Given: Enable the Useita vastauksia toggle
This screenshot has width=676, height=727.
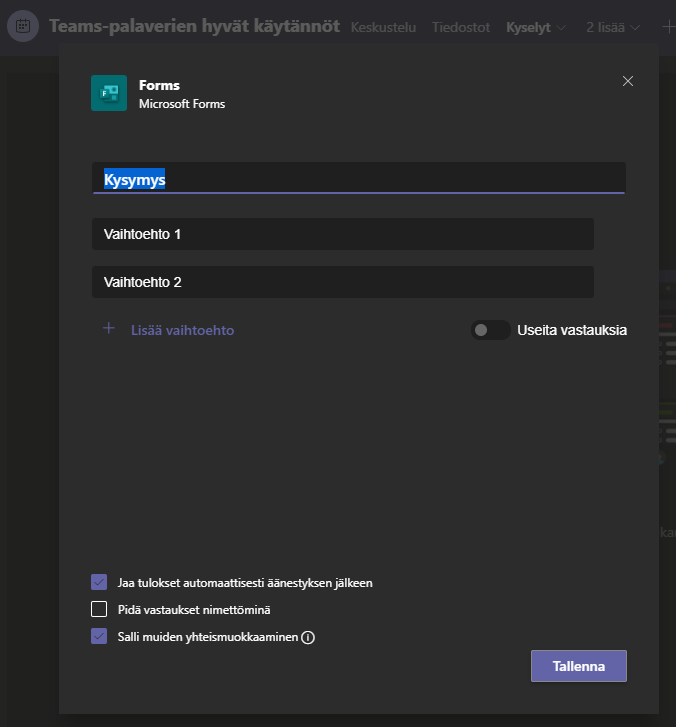Looking at the screenshot, I should (490, 330).
